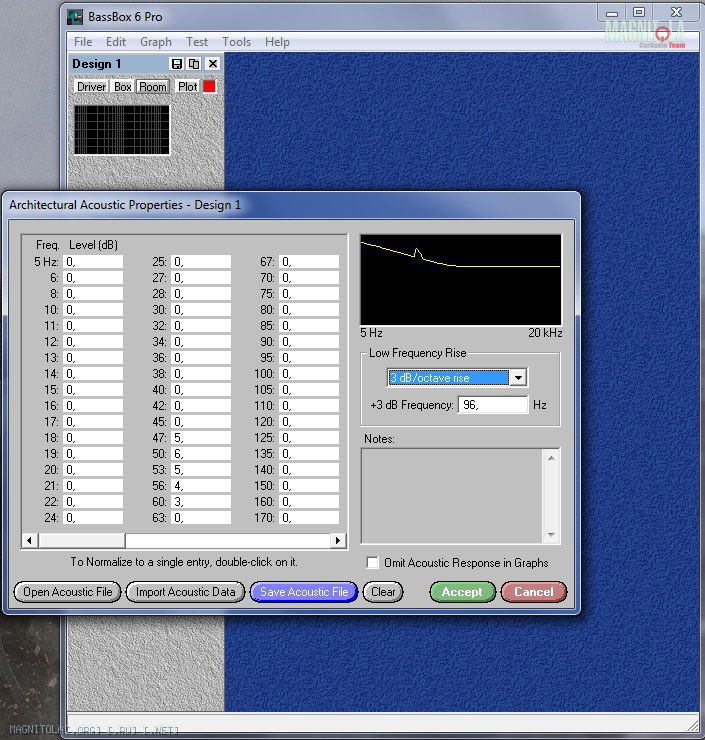Click the 67 Hz level field
The height and width of the screenshot is (740, 705).
[309, 262]
